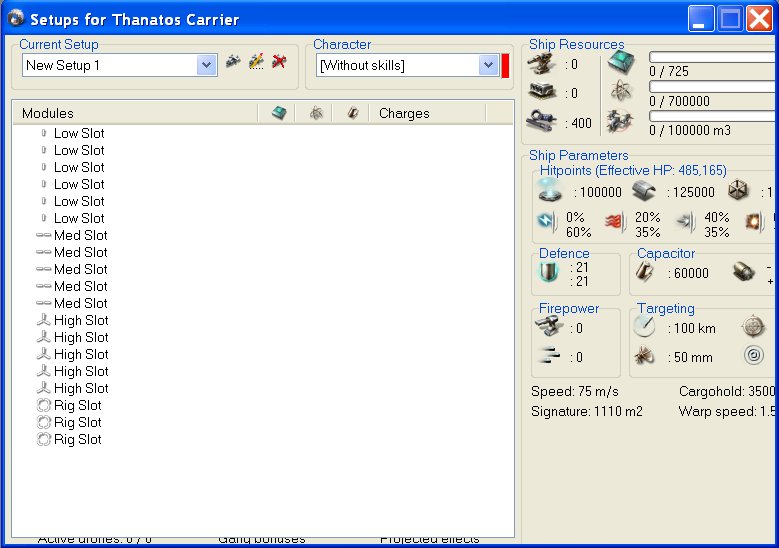Close the Setups for Thanatos Carrier window
779x548 pixels.
(x=760, y=19)
